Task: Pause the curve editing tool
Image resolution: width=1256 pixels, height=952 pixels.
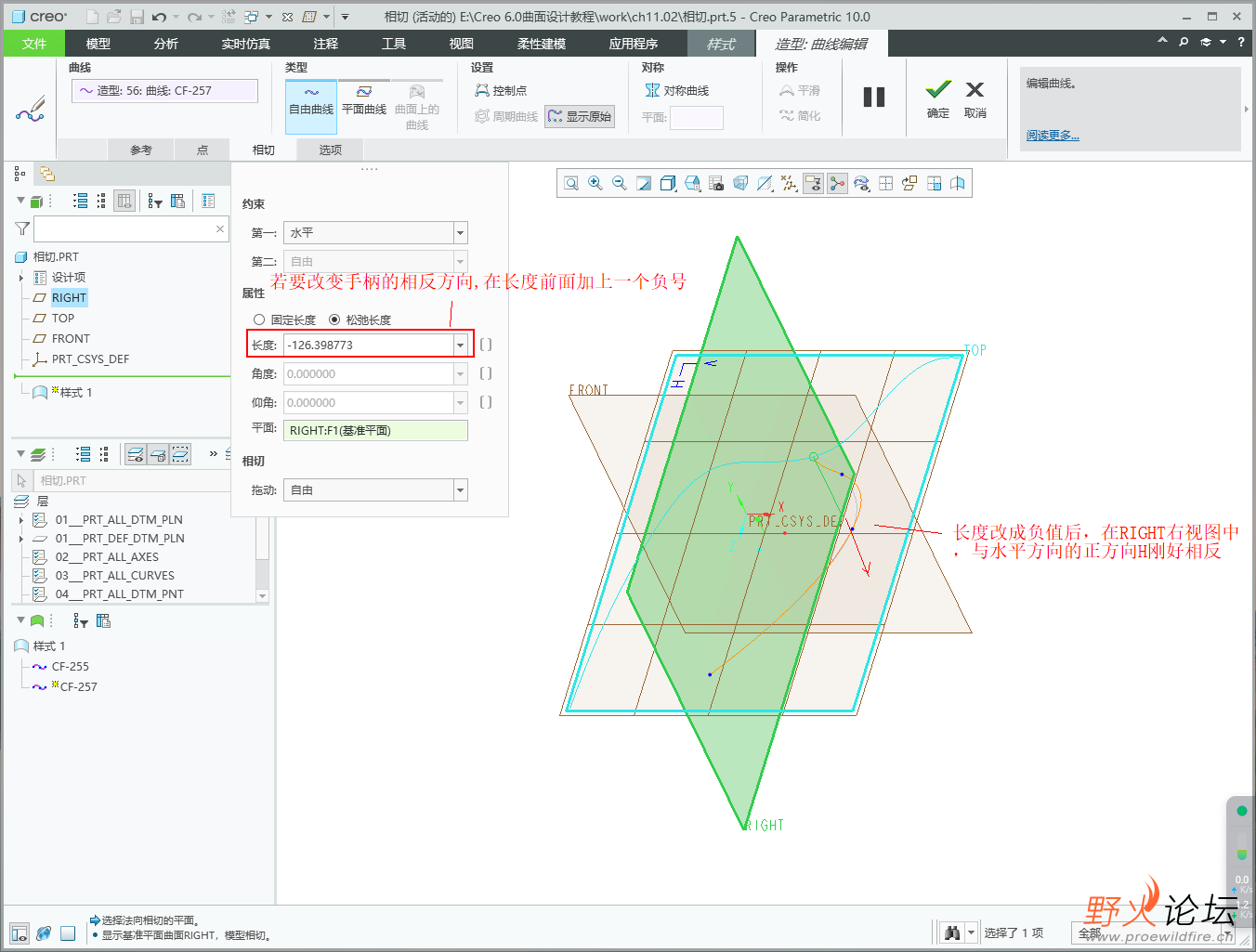Action: (x=874, y=98)
